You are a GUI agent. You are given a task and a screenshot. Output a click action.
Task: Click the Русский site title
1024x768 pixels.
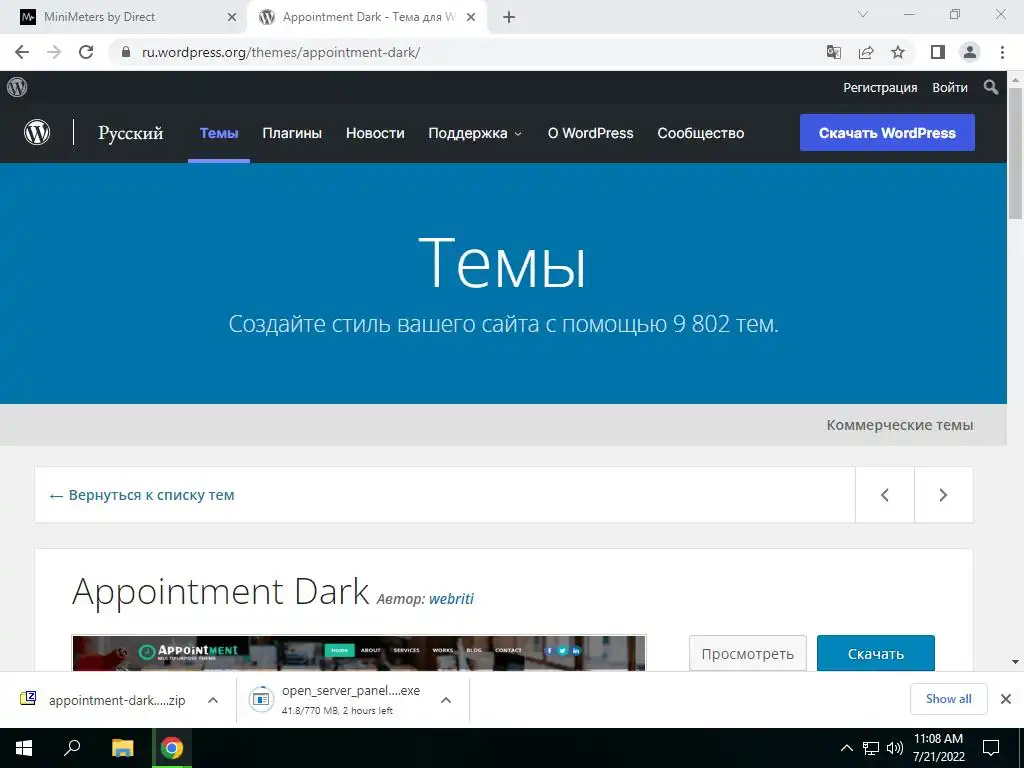pyautogui.click(x=131, y=133)
